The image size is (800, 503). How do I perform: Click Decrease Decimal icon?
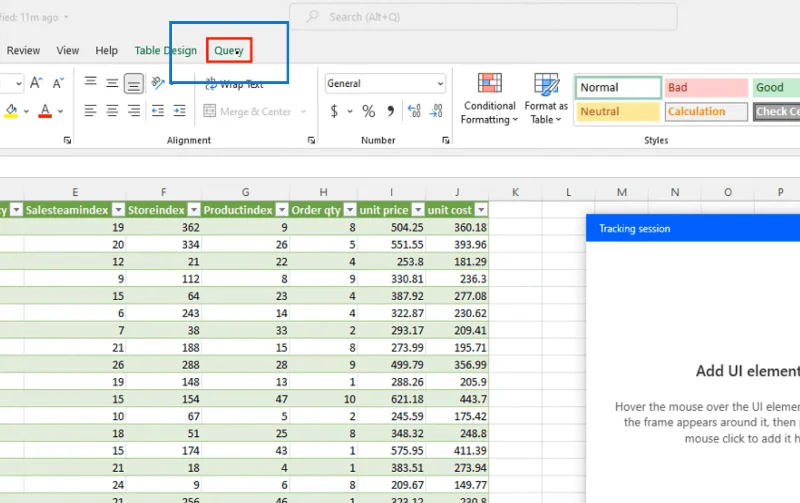pyautogui.click(x=436, y=111)
